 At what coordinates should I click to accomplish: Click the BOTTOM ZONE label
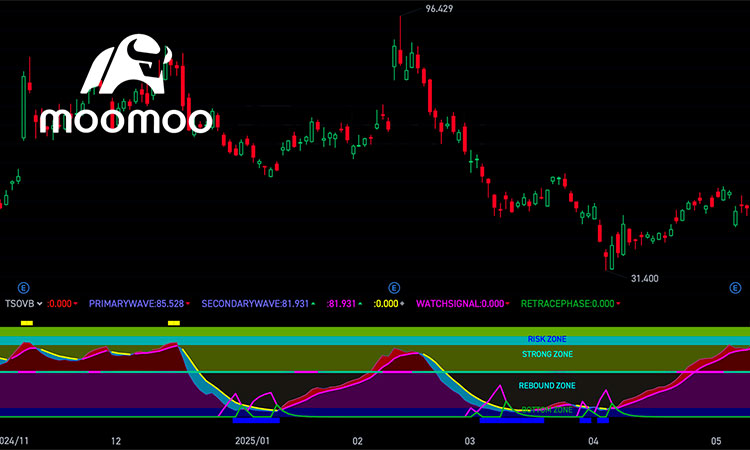tap(547, 410)
